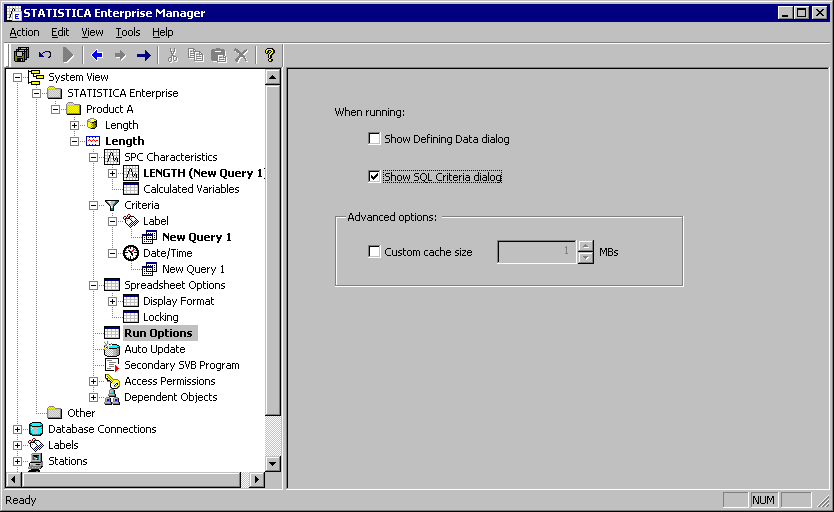Click the tree panel scroll down arrow

(x=273, y=463)
